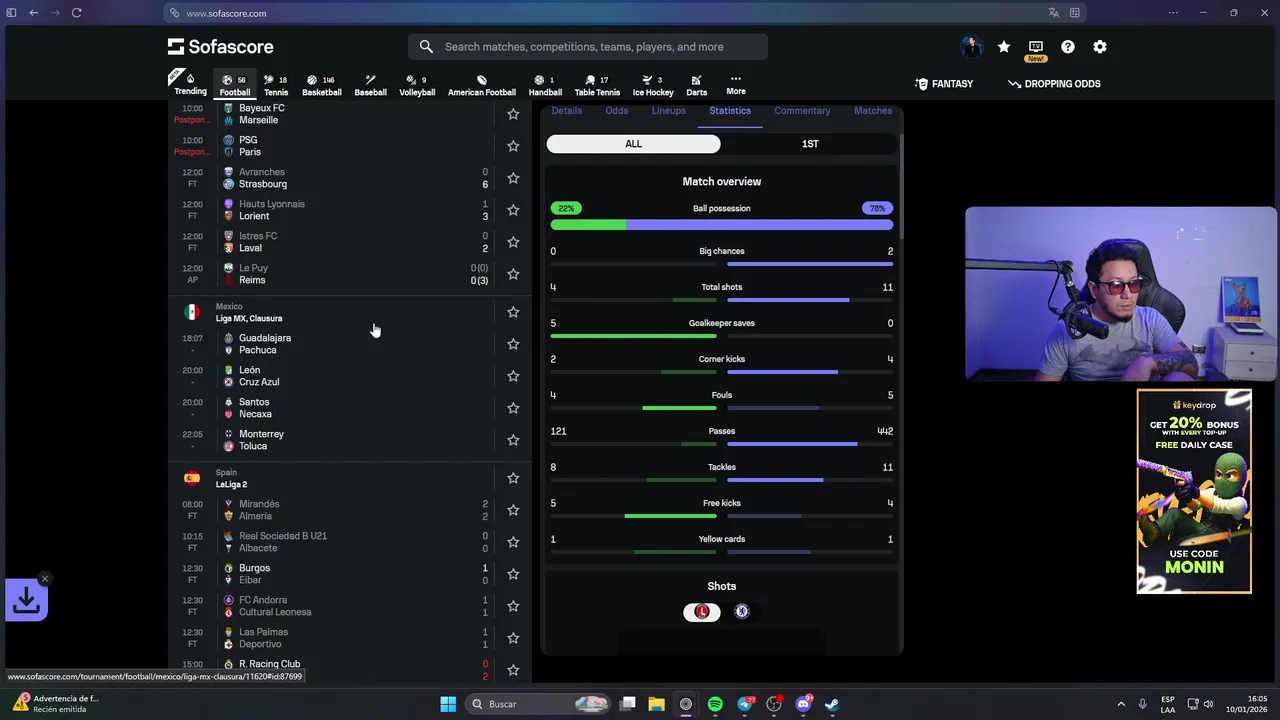Click the Sofascore logo

(220, 47)
